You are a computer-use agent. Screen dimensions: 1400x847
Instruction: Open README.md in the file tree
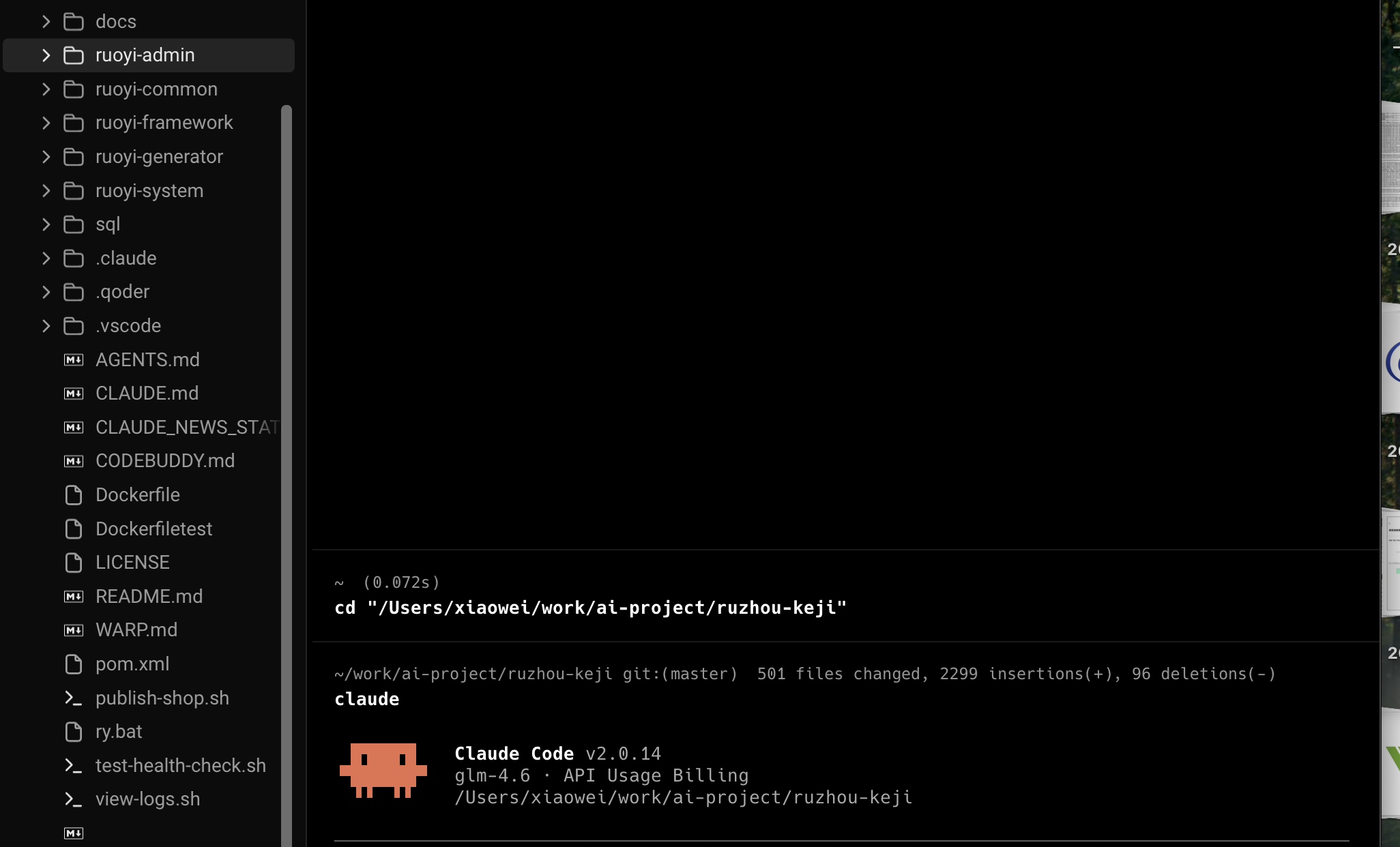(x=149, y=597)
